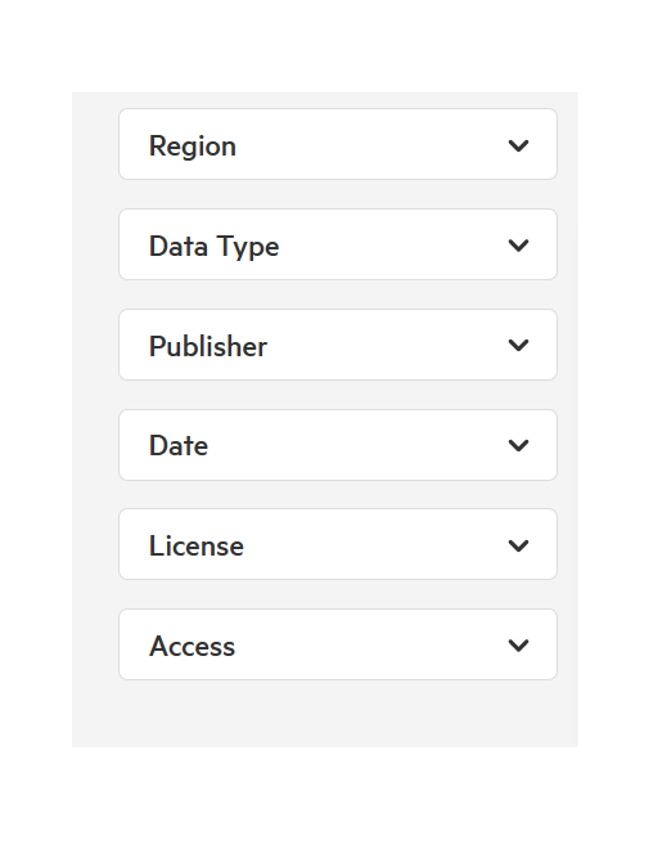Select the Region label text
The image size is (668, 858).
193,147
